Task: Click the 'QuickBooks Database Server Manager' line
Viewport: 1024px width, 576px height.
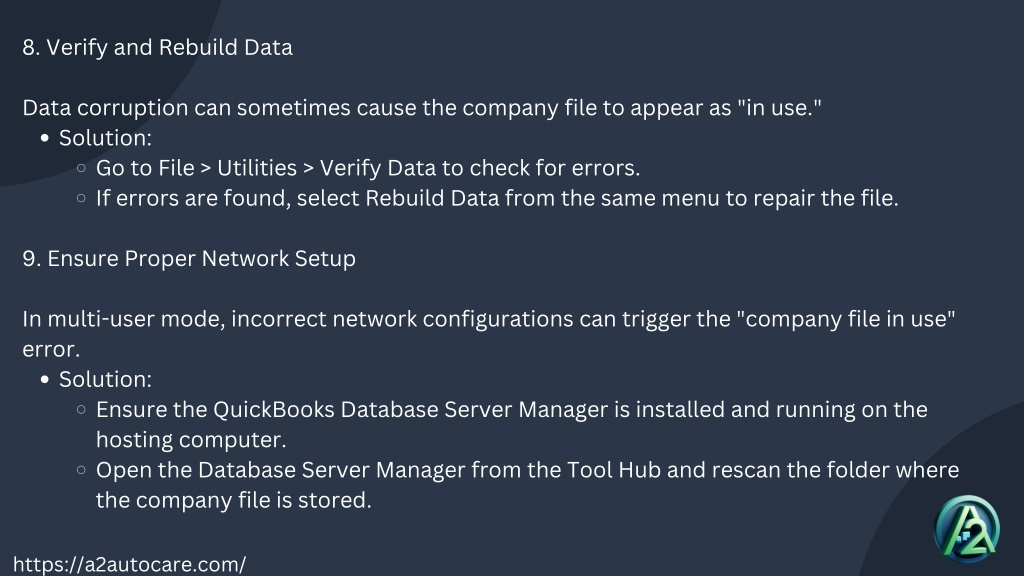Action: pyautogui.click(x=511, y=410)
